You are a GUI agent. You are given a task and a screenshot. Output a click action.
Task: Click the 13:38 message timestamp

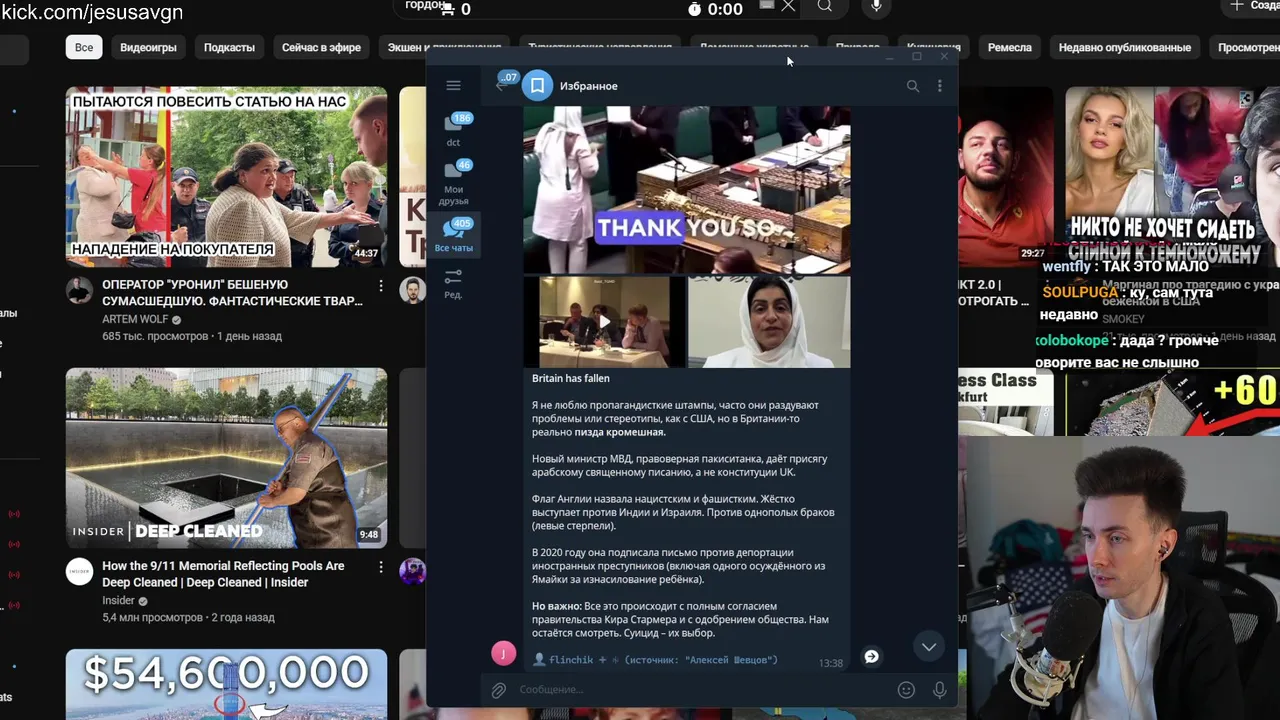(x=830, y=663)
